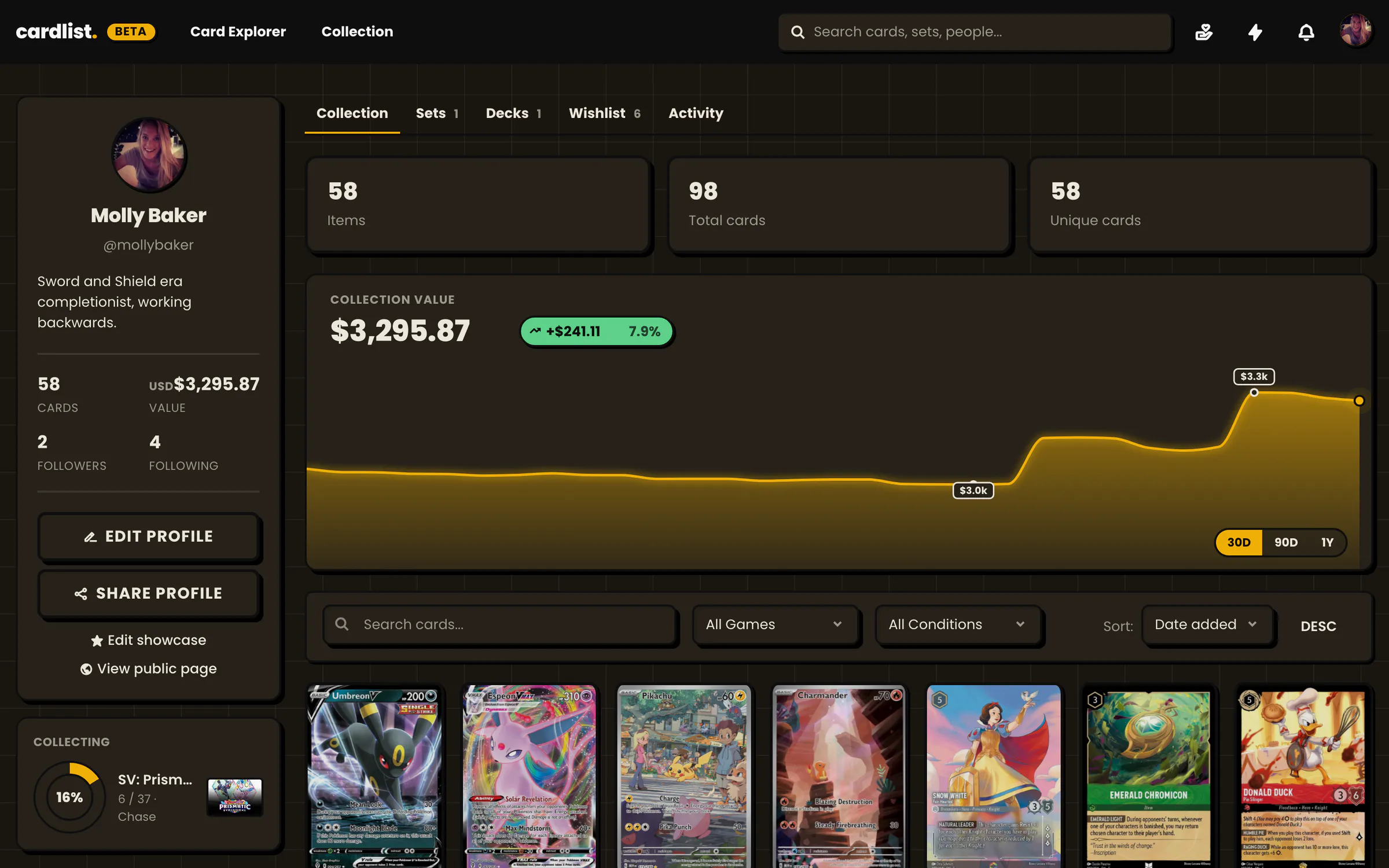Click the magnifier icon in the header search
Viewport: 1389px width, 868px height.
798,32
